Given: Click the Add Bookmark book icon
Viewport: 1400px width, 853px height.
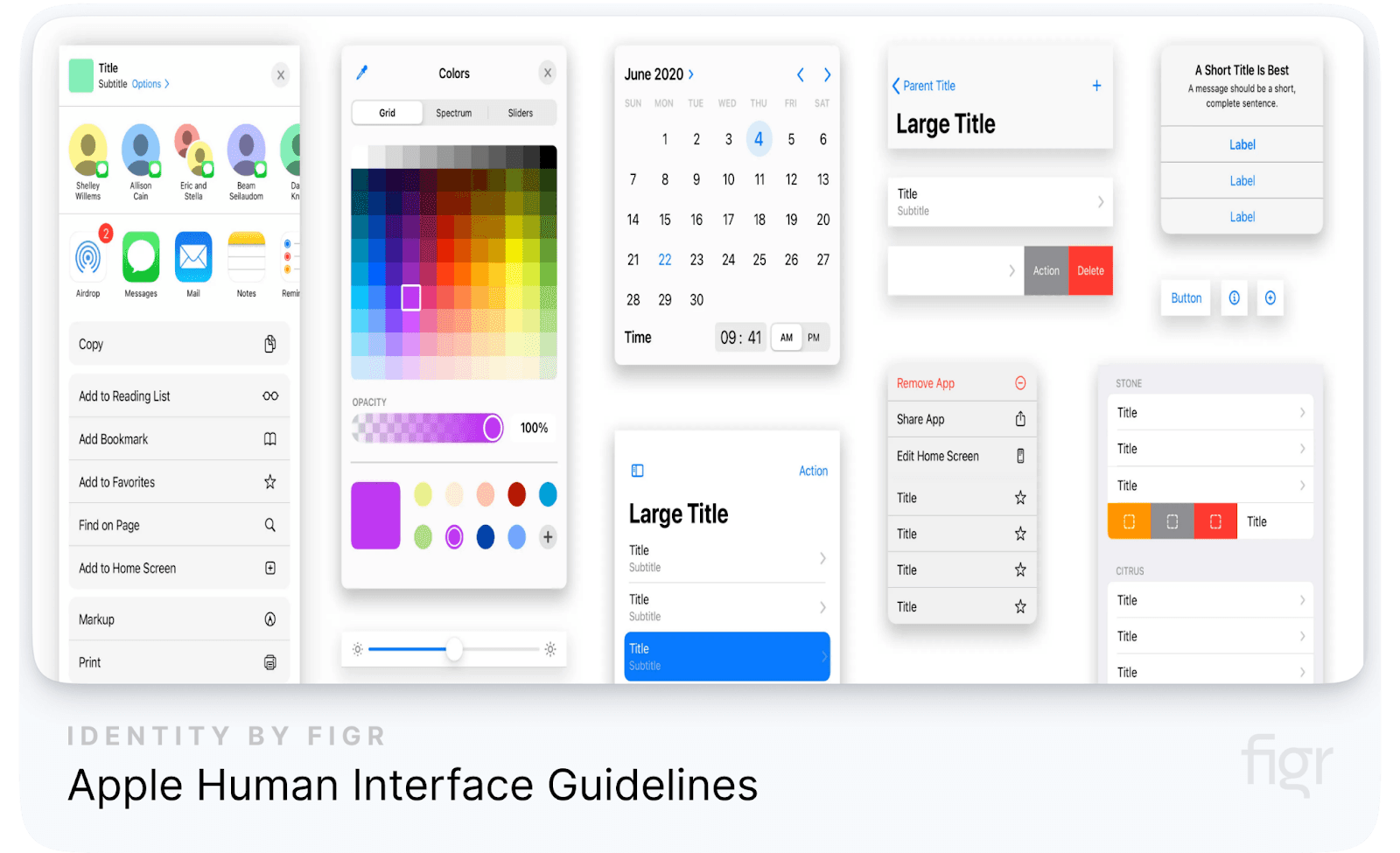Looking at the screenshot, I should click(270, 439).
